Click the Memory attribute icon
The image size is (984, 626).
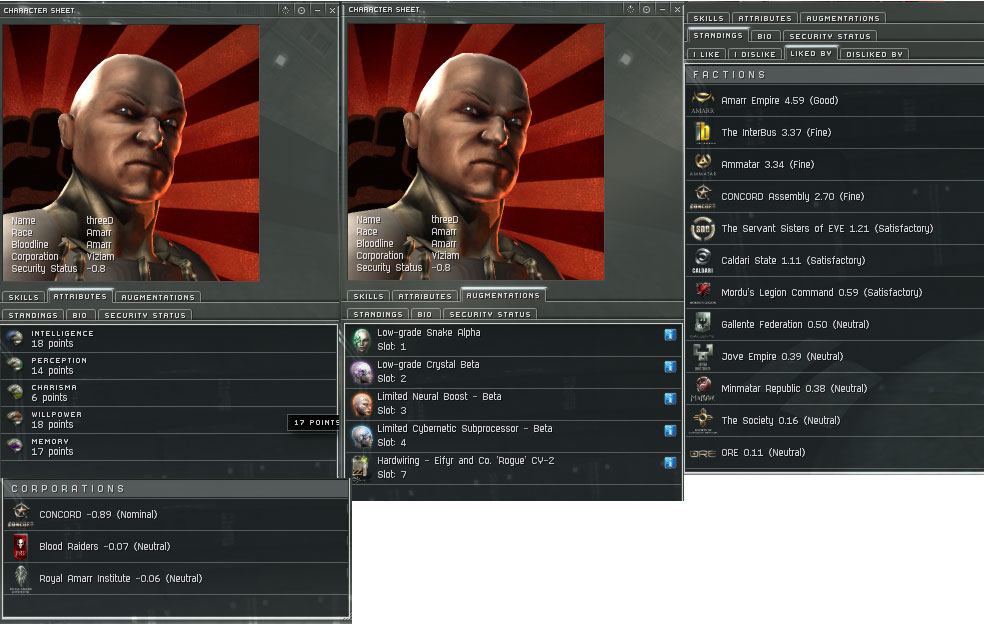tap(15, 446)
